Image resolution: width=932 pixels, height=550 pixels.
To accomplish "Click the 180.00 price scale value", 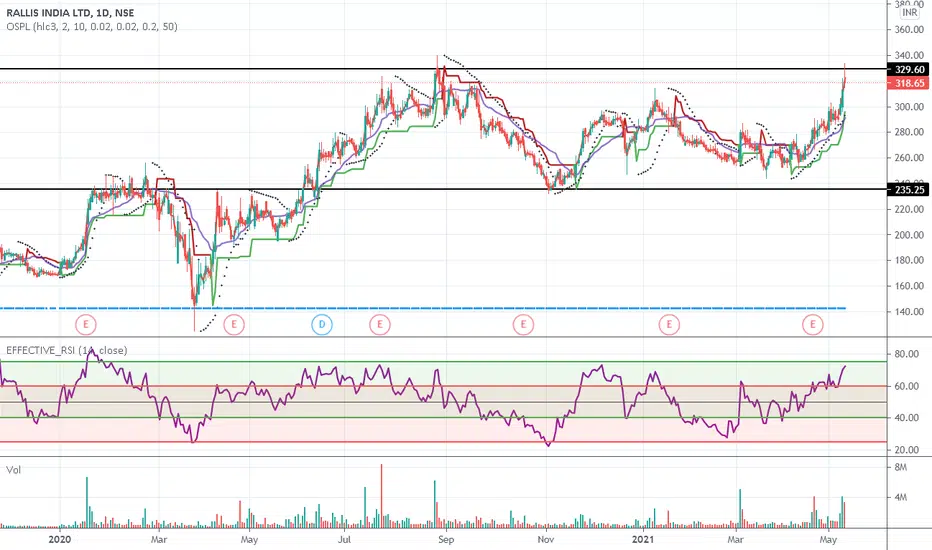I will pyautogui.click(x=909, y=260).
